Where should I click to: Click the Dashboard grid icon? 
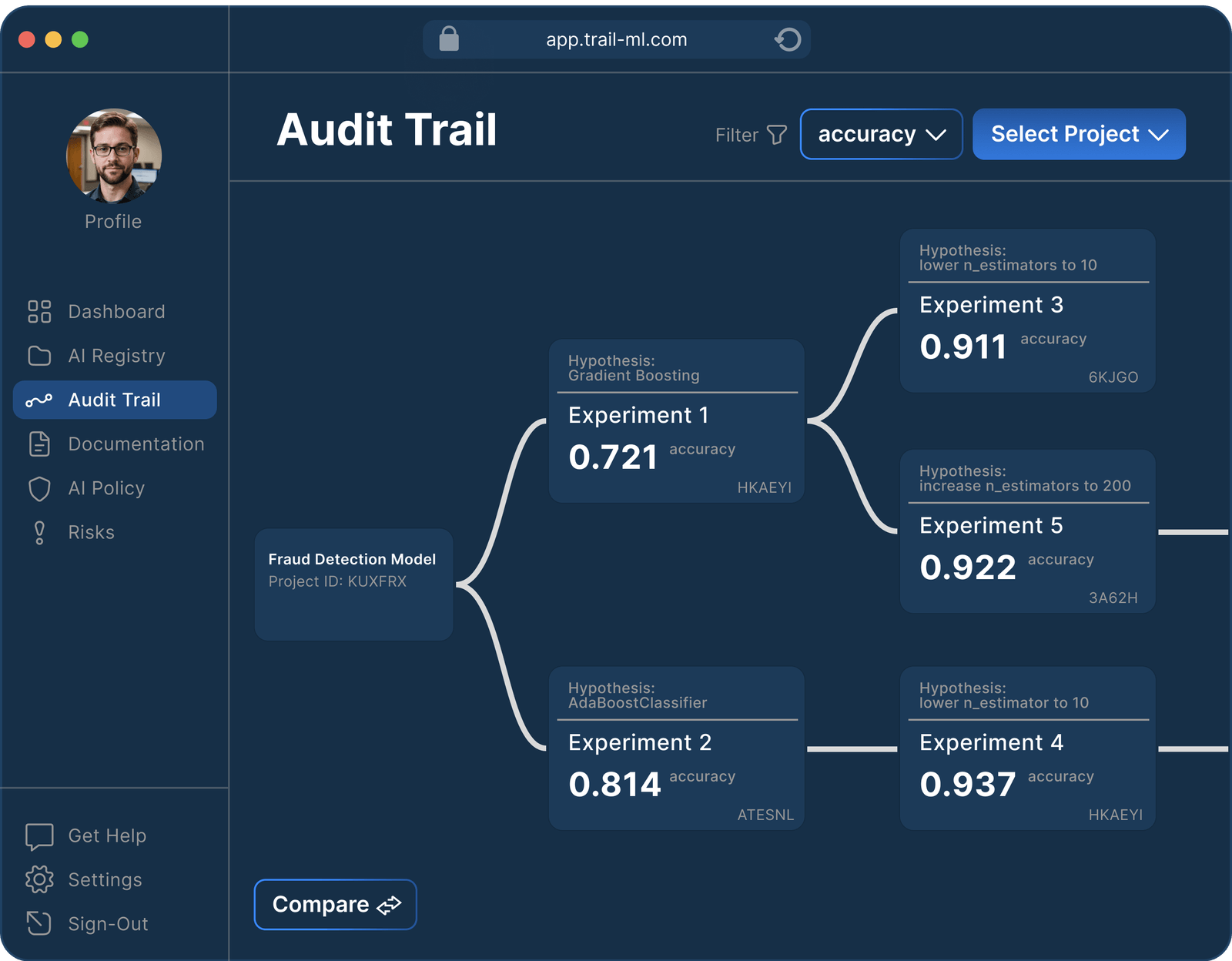pyautogui.click(x=39, y=311)
